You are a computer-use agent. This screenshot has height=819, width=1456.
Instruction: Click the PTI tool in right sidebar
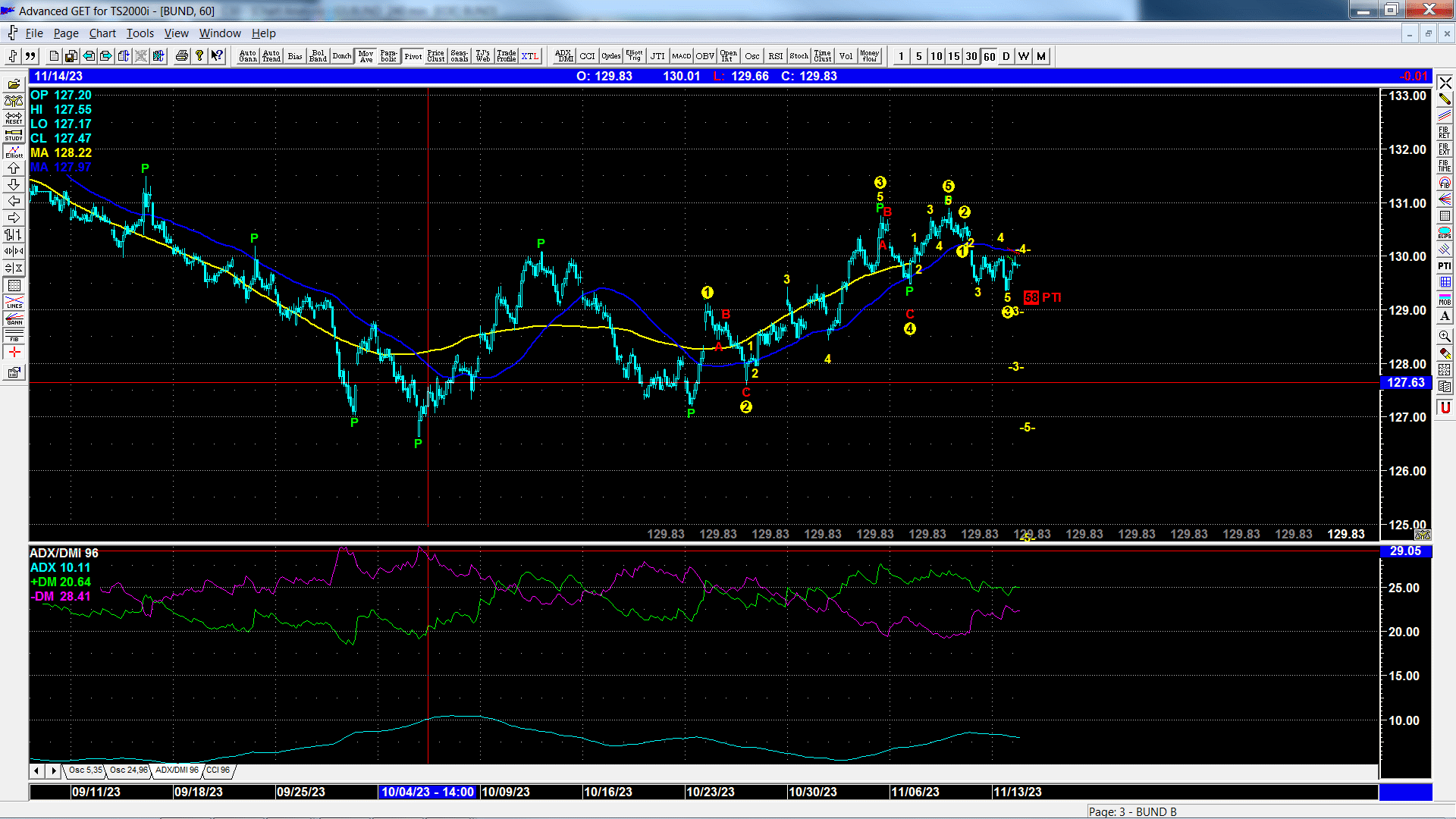1445,265
